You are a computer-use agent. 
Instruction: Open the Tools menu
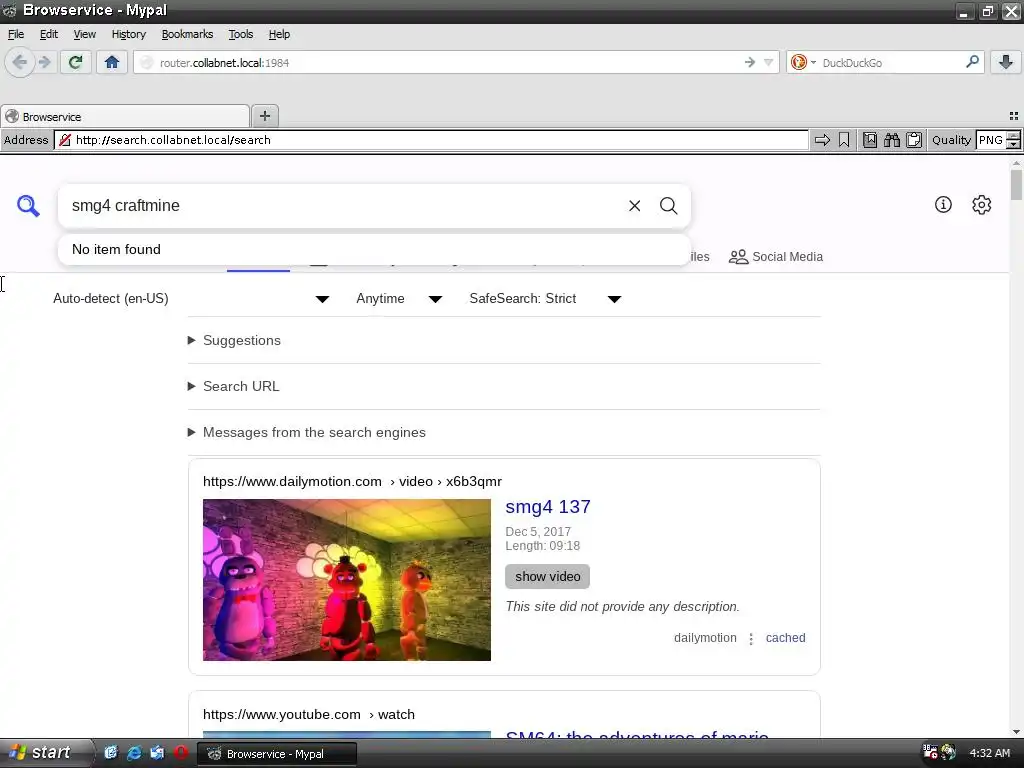pos(240,34)
